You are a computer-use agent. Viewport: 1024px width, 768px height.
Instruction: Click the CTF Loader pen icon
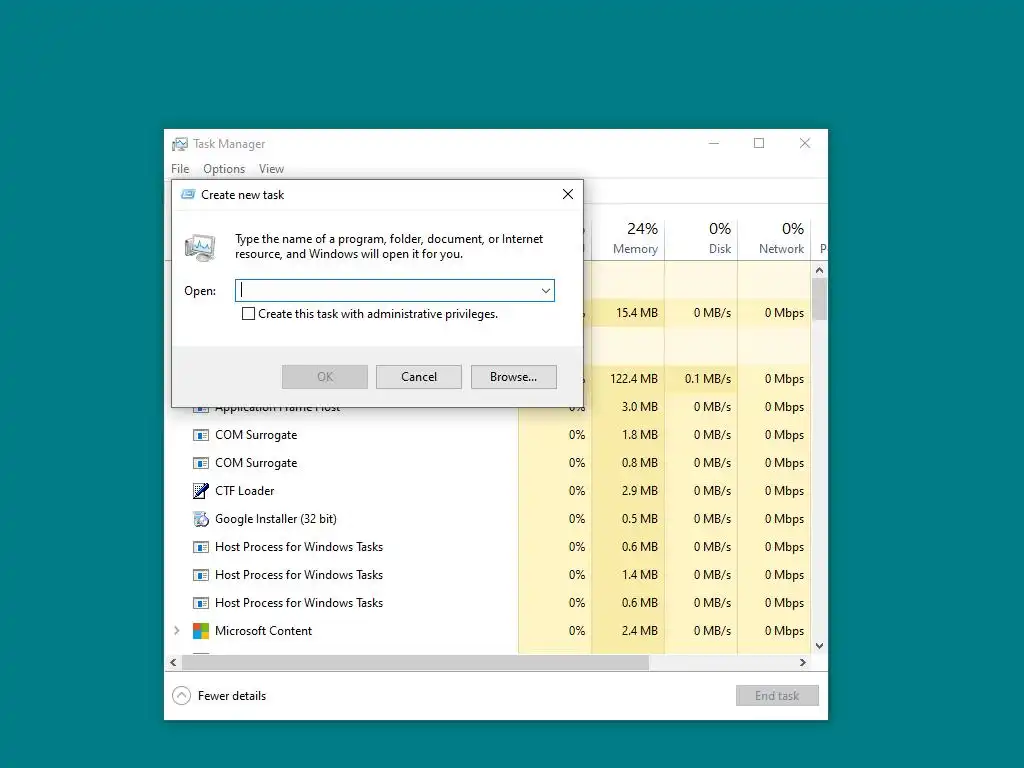click(200, 490)
